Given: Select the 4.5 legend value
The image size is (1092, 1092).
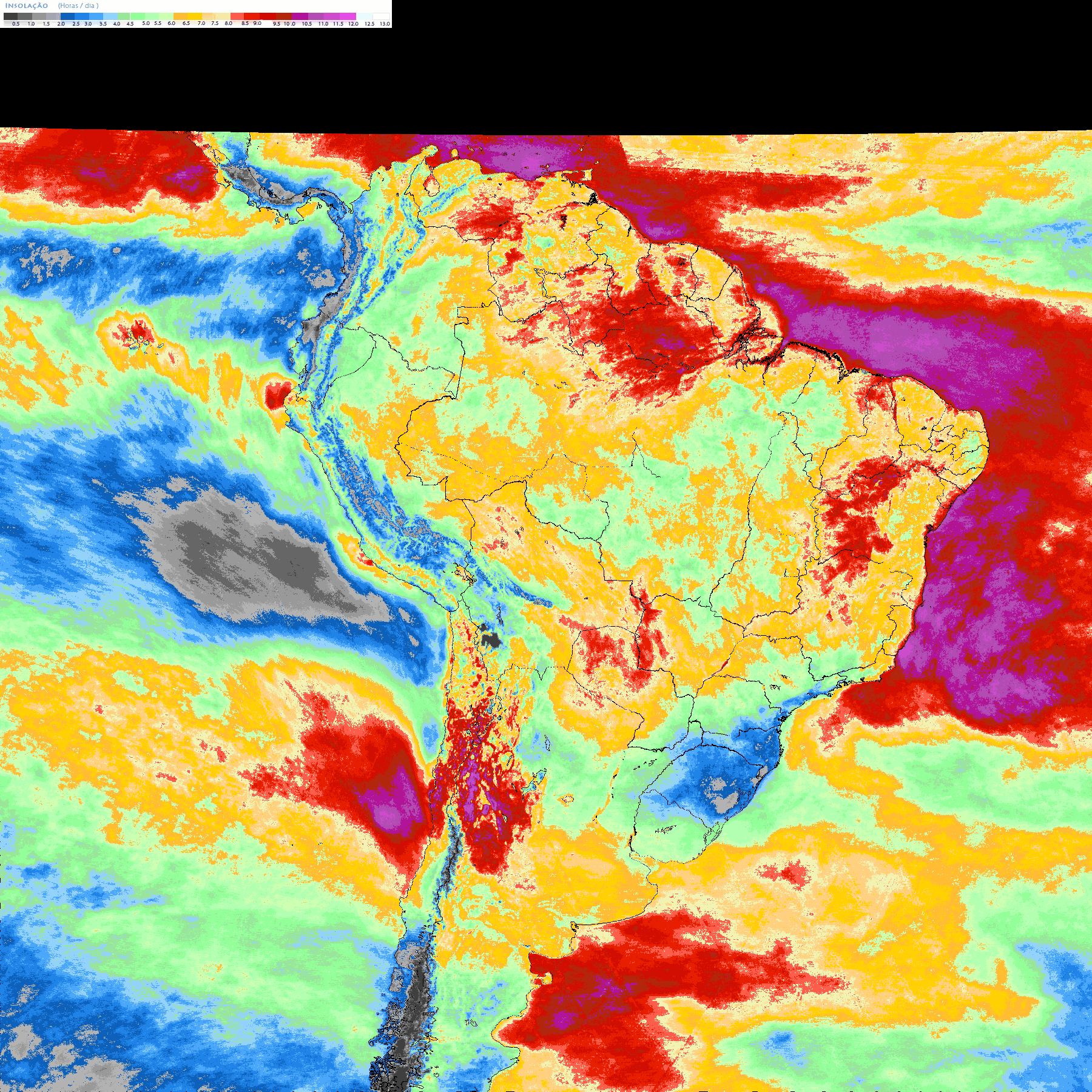Looking at the screenshot, I should (130, 24).
